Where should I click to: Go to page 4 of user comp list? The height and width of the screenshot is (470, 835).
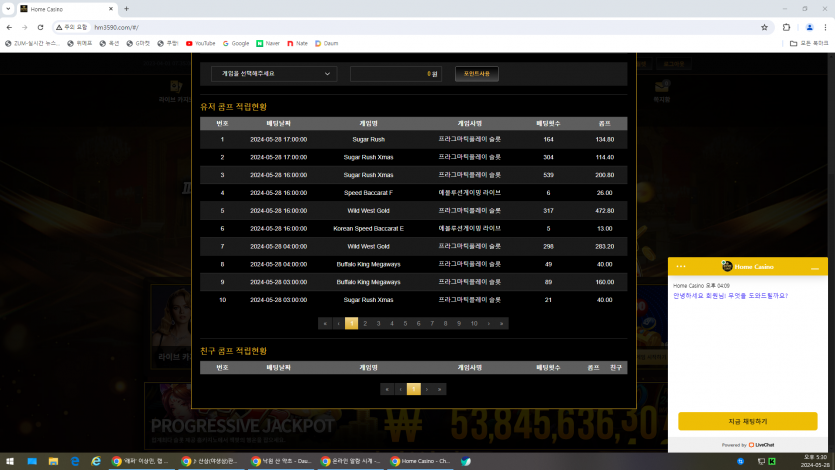pyautogui.click(x=392, y=324)
